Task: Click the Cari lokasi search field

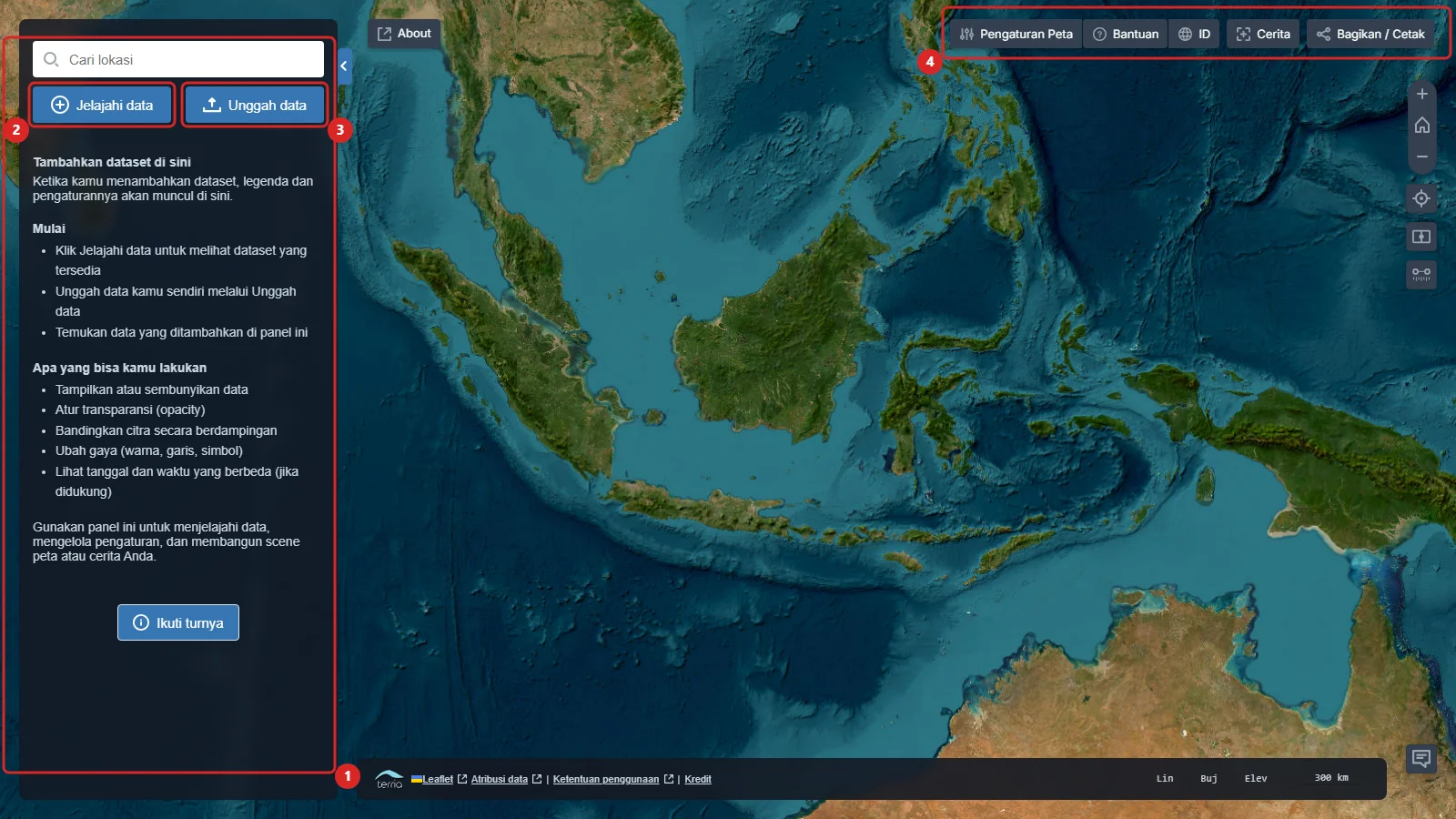Action: tap(178, 59)
